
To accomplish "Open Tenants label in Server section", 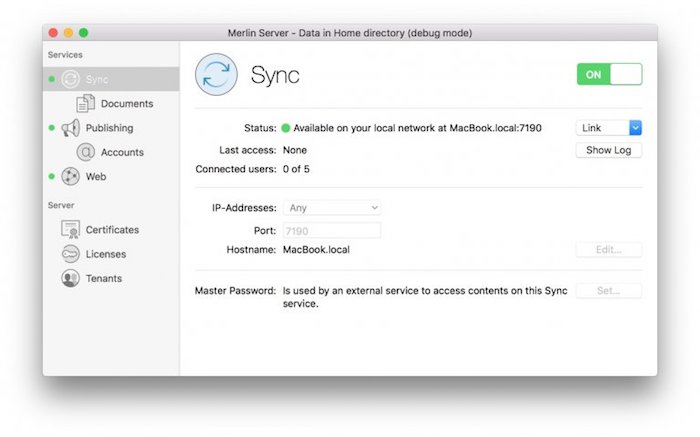I will [x=104, y=279].
